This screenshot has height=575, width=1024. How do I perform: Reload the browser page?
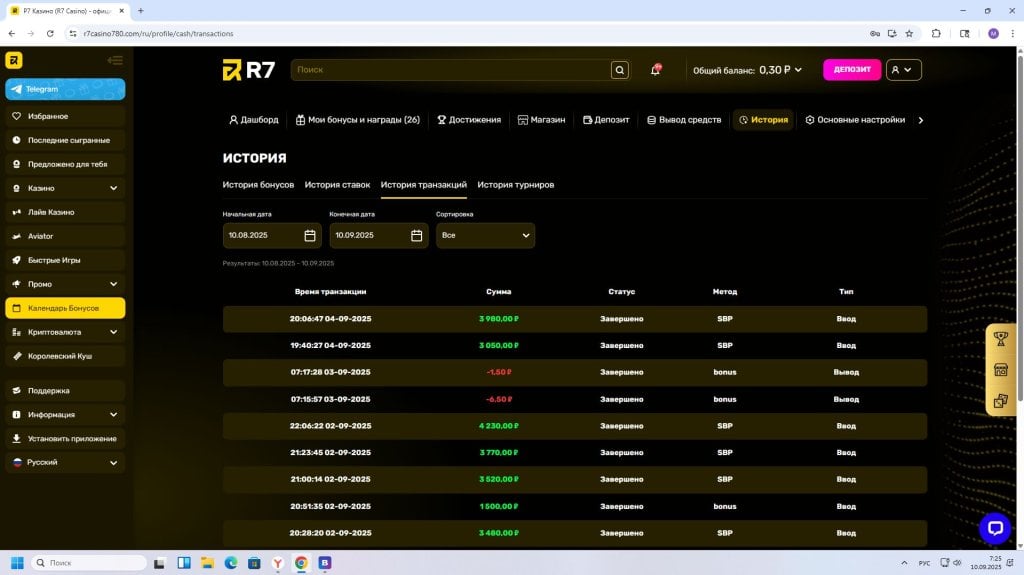pos(50,33)
